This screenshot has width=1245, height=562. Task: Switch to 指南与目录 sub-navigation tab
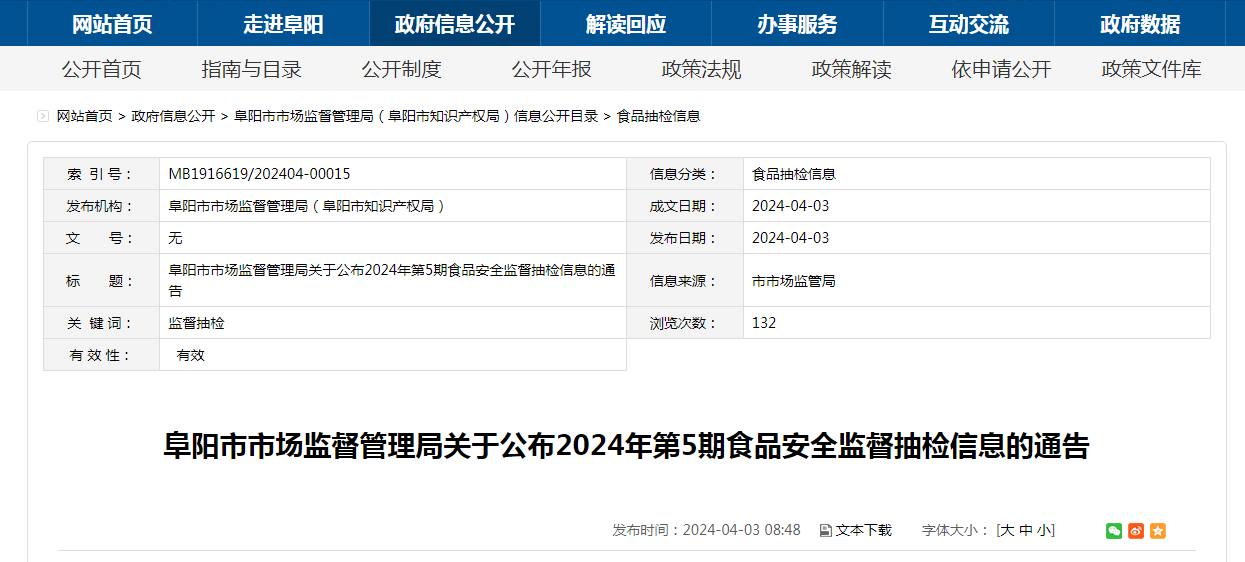pyautogui.click(x=251, y=69)
